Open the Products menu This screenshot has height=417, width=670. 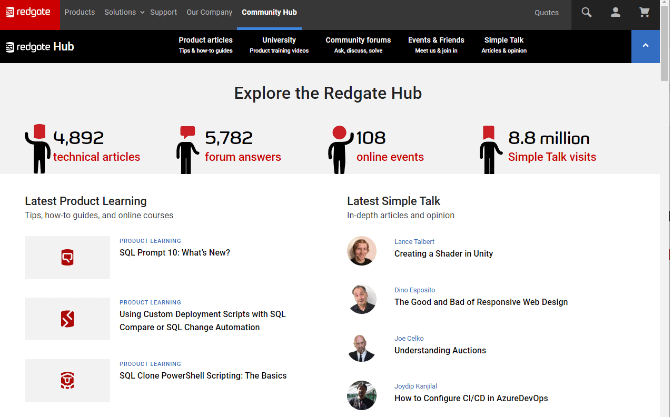pyautogui.click(x=79, y=12)
